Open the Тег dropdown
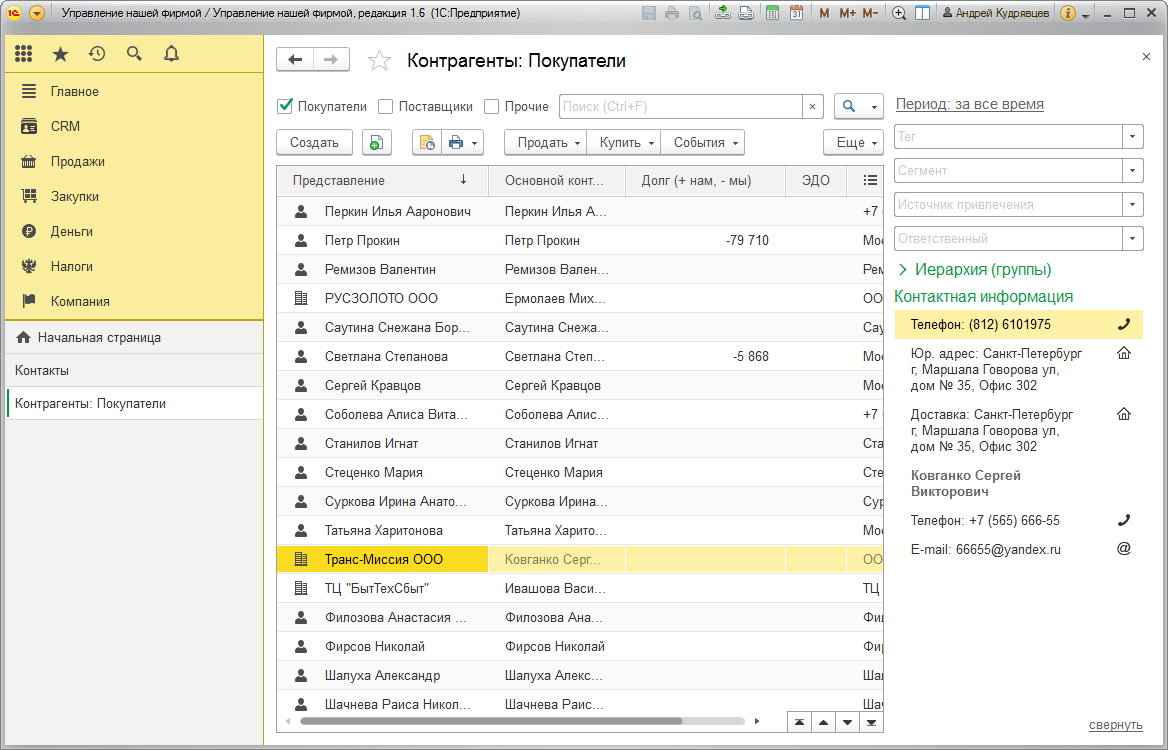 (x=1132, y=136)
